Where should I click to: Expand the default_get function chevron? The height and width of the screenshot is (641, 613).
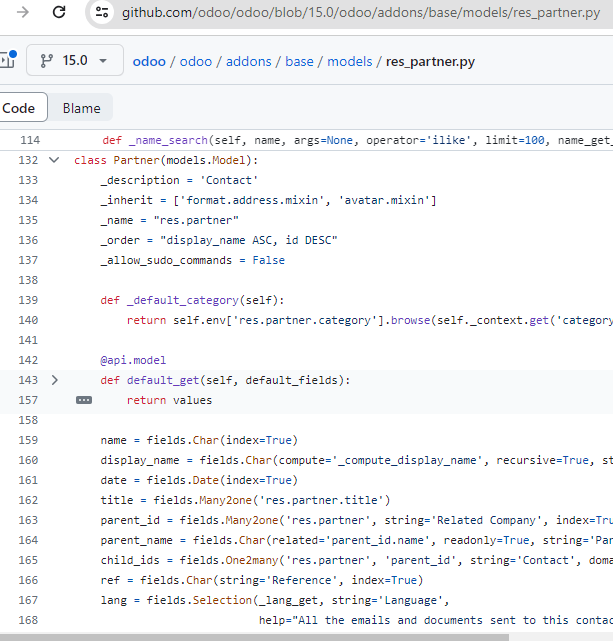coord(54,380)
